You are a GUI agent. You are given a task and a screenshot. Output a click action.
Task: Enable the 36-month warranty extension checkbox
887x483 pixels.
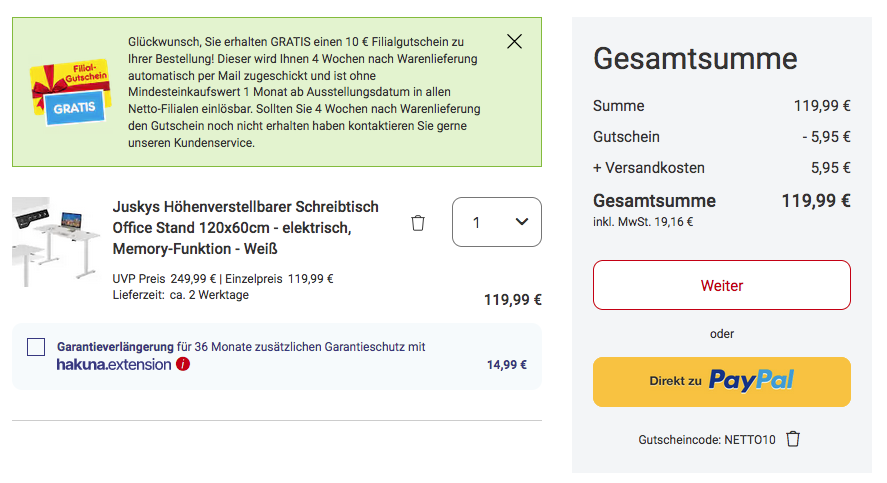36,347
